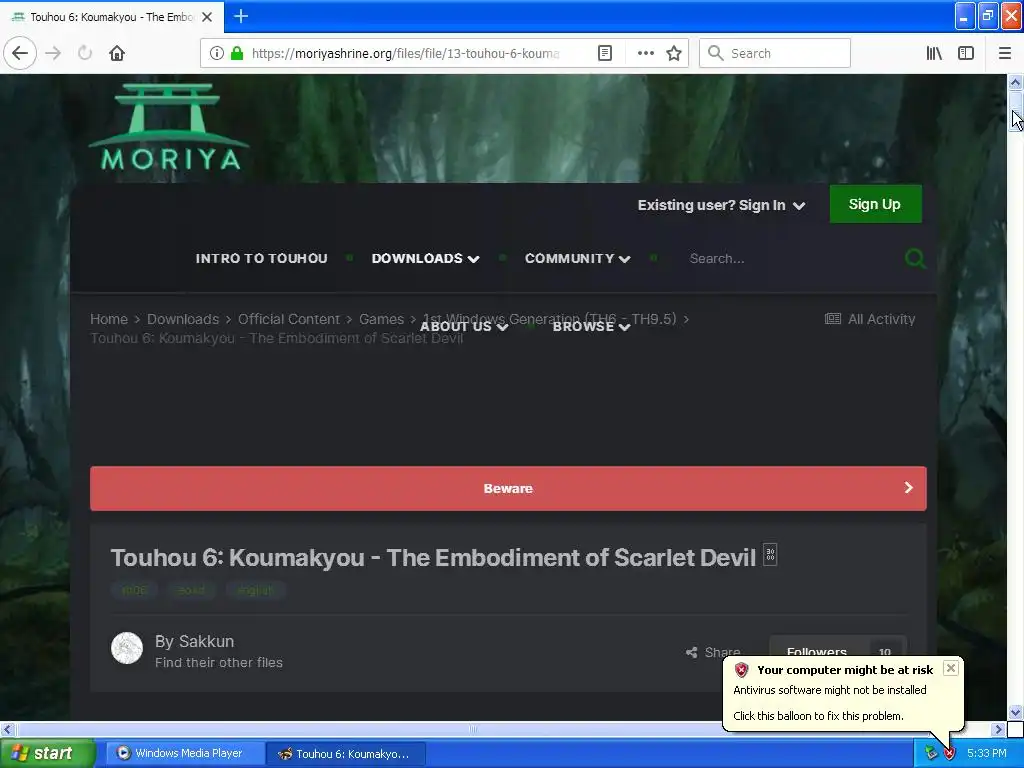Open a new tab with the plus button
The image size is (1024, 768).
click(x=241, y=16)
